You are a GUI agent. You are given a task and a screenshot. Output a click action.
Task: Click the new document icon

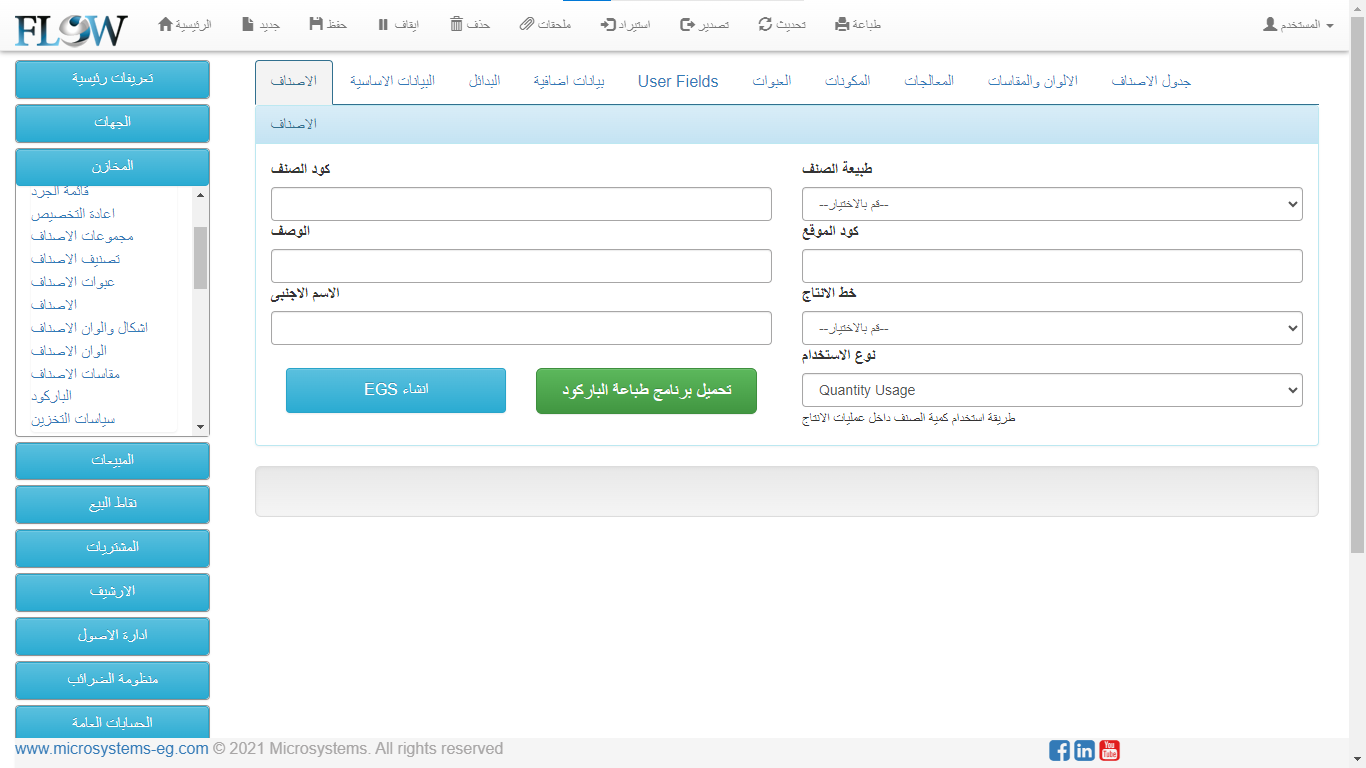[x=248, y=24]
